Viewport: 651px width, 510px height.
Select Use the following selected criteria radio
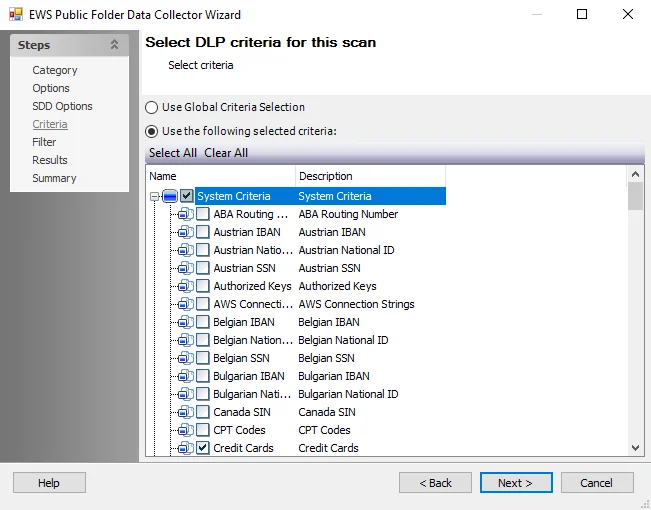[152, 132]
